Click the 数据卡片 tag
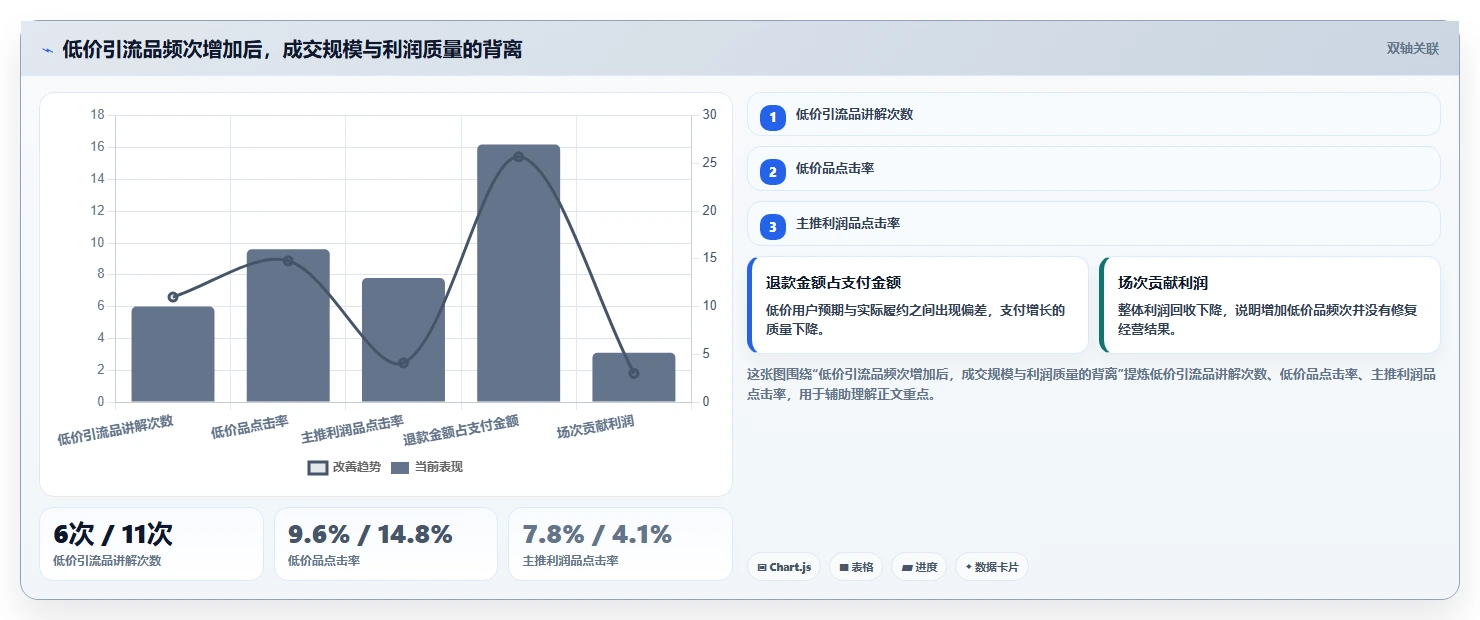 tap(991, 567)
